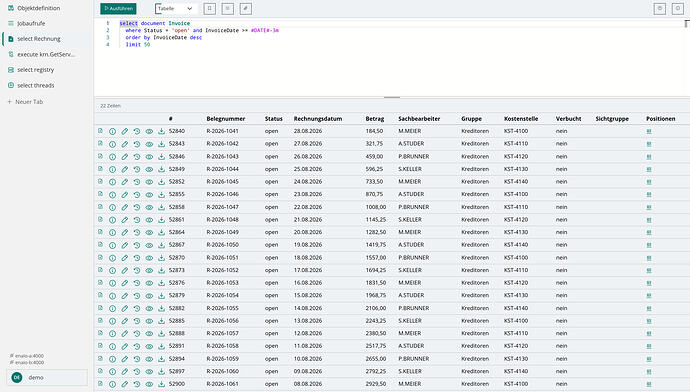Open the Tabelle output format dropdown
Viewport: 690px width, 392px height.
[175, 8]
